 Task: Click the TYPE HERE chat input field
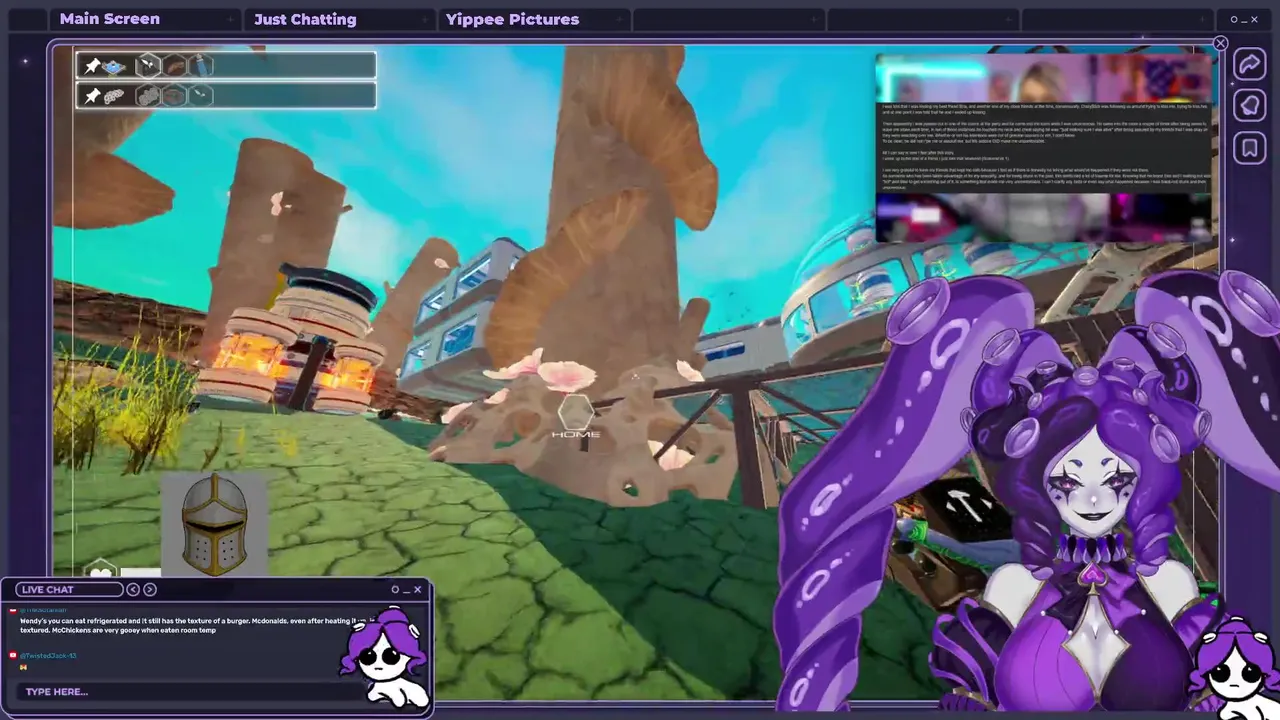pos(190,691)
